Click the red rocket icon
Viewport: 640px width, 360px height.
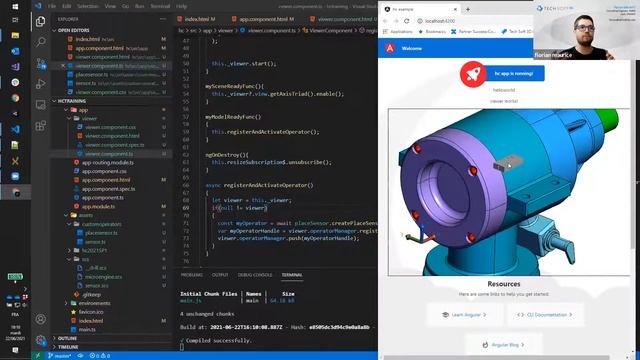point(472,74)
